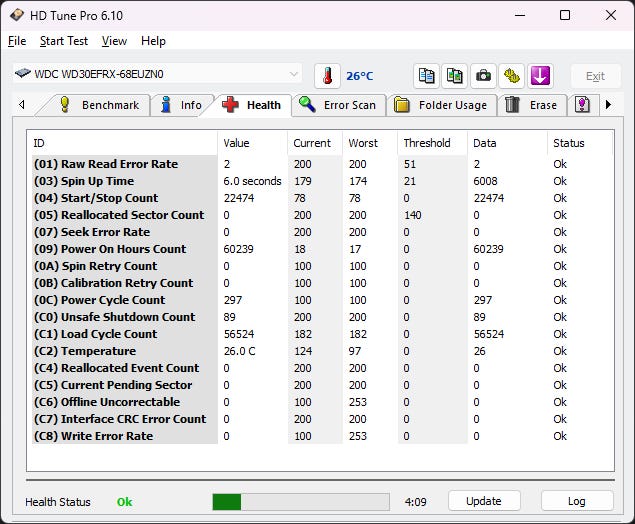The image size is (635, 524).
Task: Open the options gear icon
Action: 511,76
